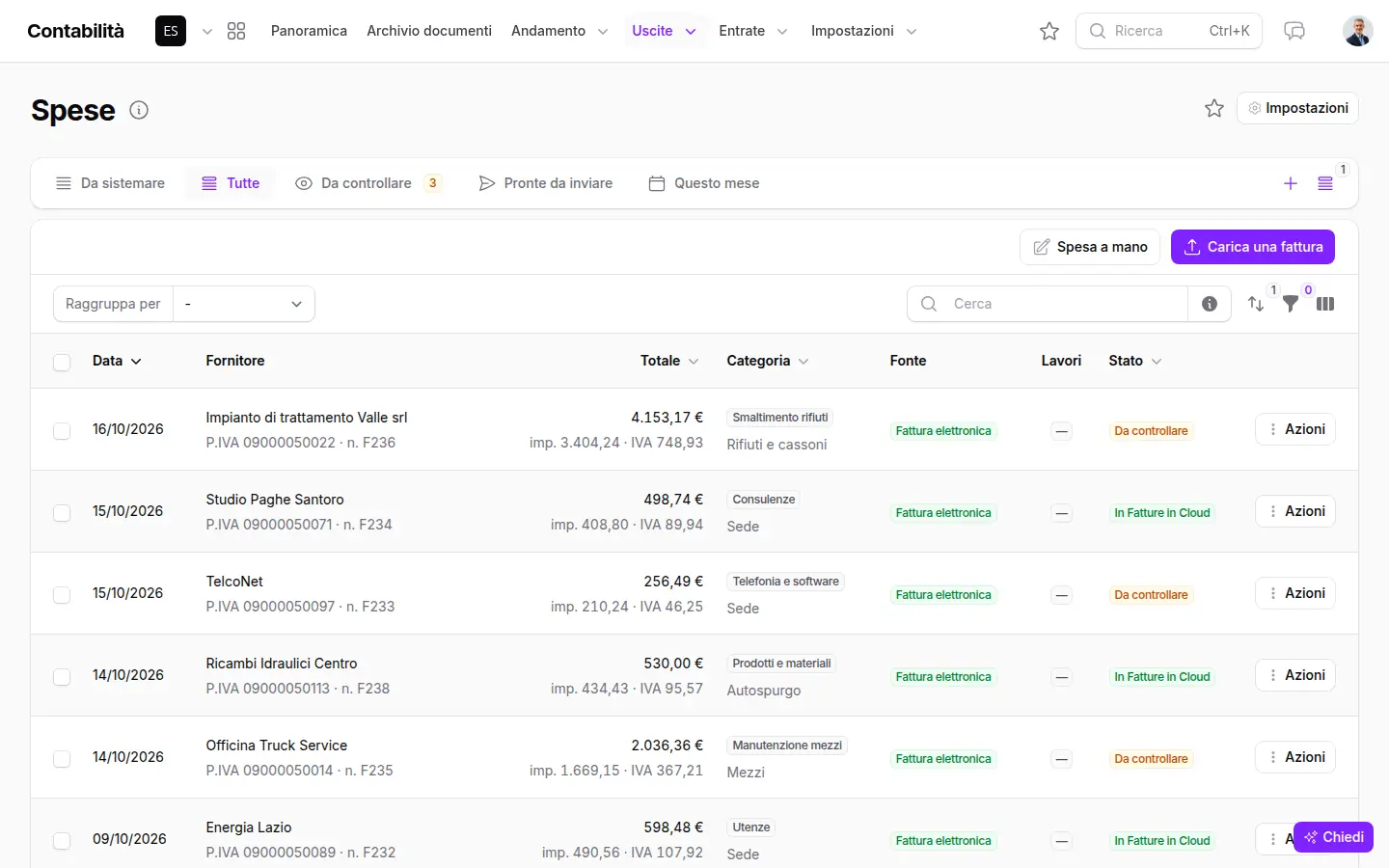This screenshot has width=1389, height=868.
Task: Open the saved views list icon
Action: [x=1325, y=183]
